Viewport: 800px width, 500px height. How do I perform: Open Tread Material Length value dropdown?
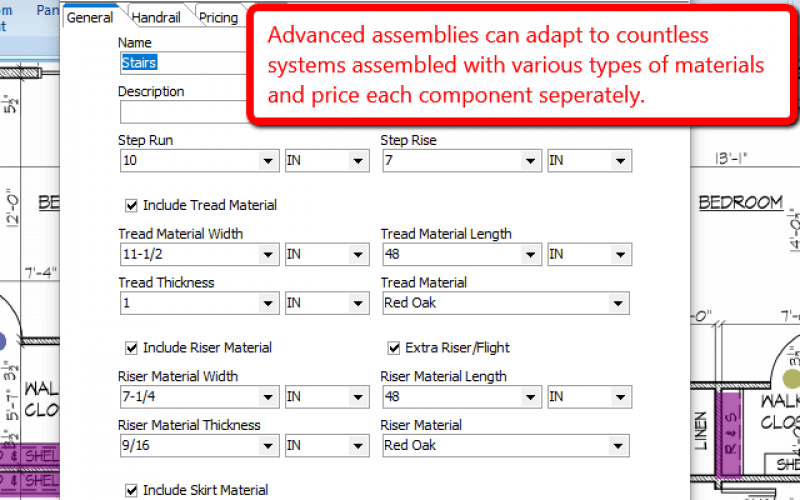coord(531,254)
